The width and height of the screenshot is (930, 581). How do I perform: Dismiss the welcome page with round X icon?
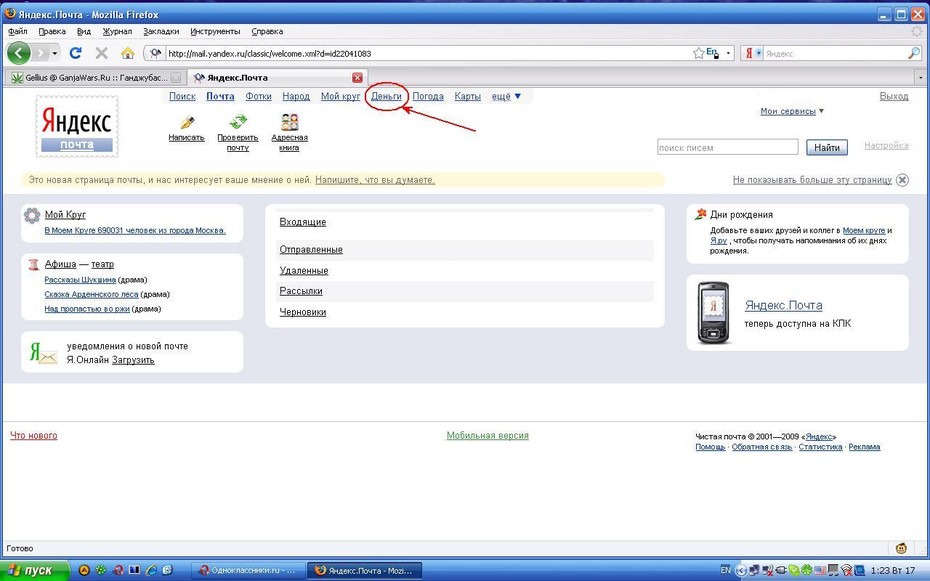pyautogui.click(x=902, y=180)
